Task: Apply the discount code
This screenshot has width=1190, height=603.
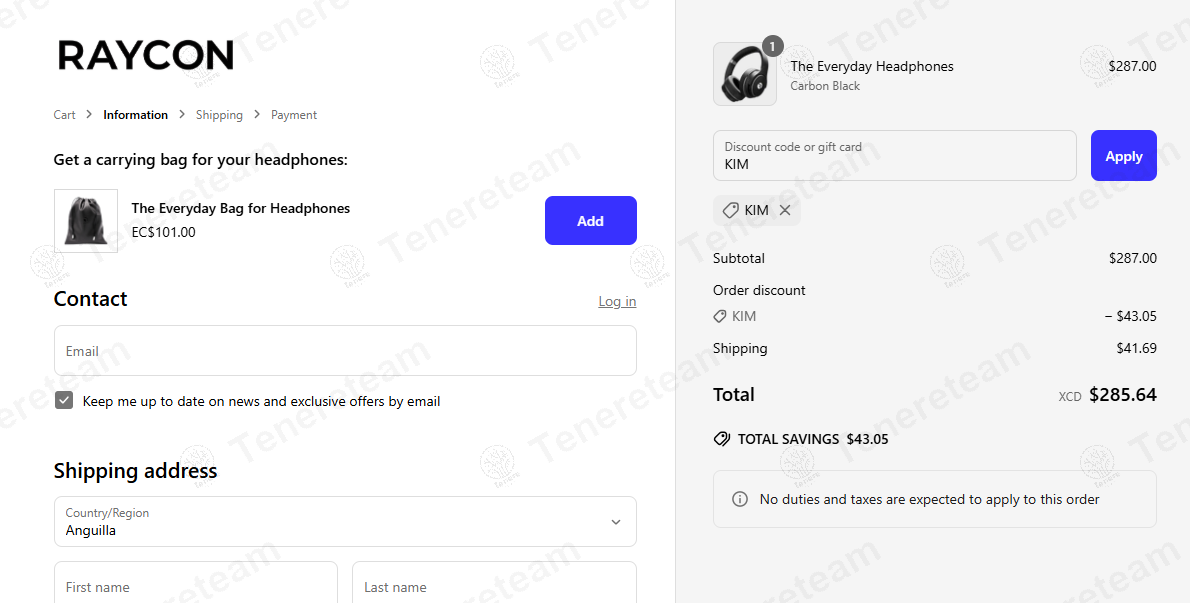Action: tap(1123, 156)
